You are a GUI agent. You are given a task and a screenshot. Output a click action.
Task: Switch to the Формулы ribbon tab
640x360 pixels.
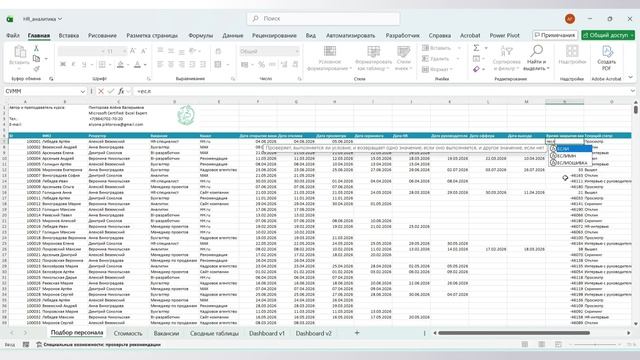click(x=200, y=36)
